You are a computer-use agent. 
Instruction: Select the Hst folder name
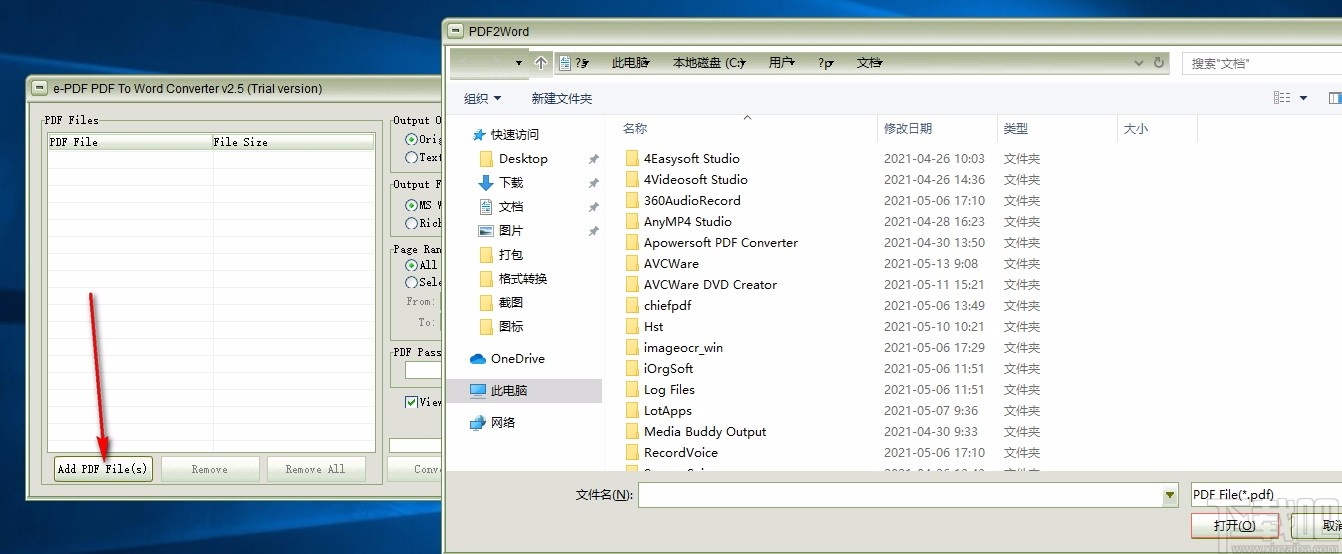(653, 326)
